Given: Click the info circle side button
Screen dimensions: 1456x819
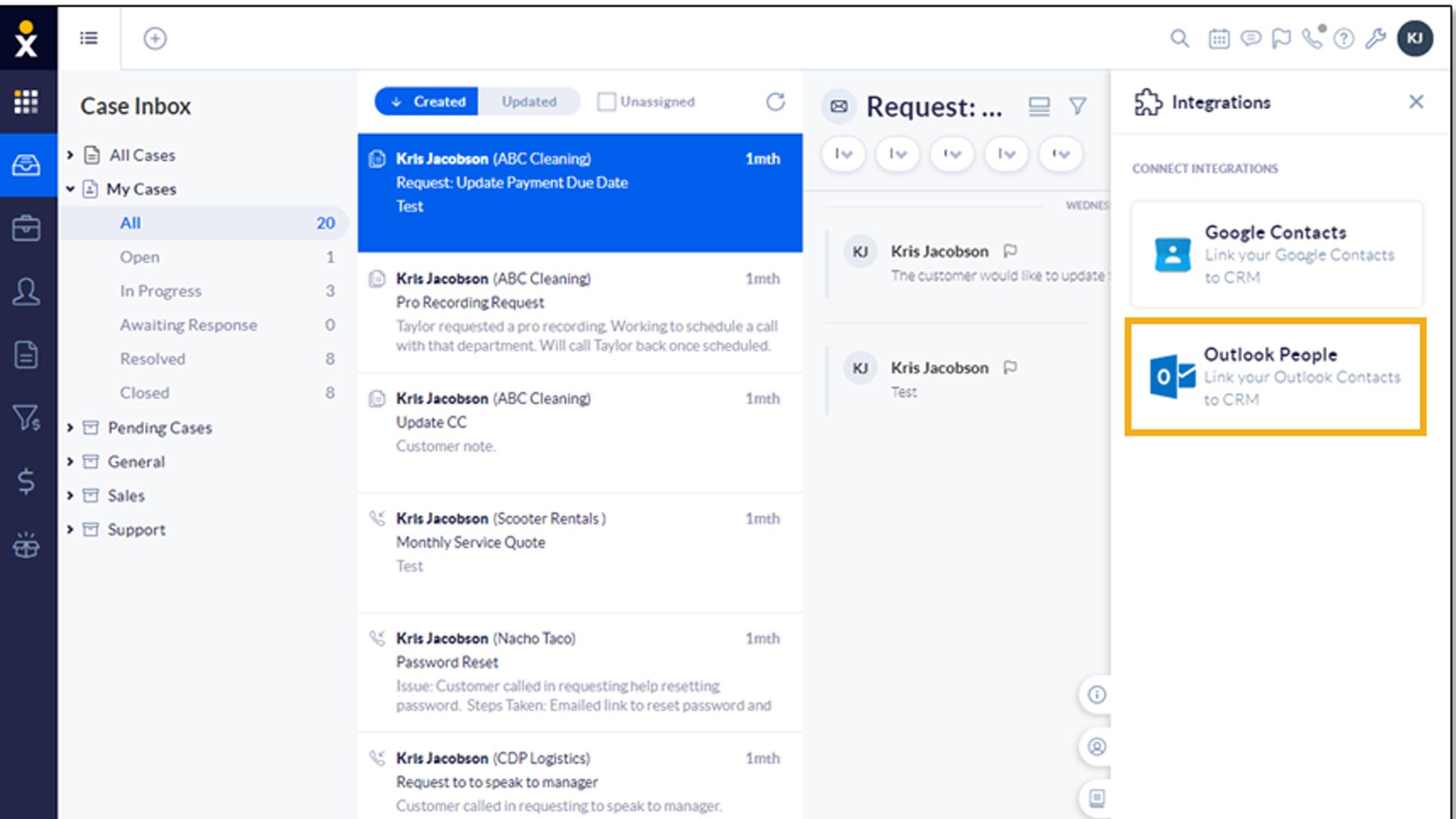Looking at the screenshot, I should [1097, 695].
